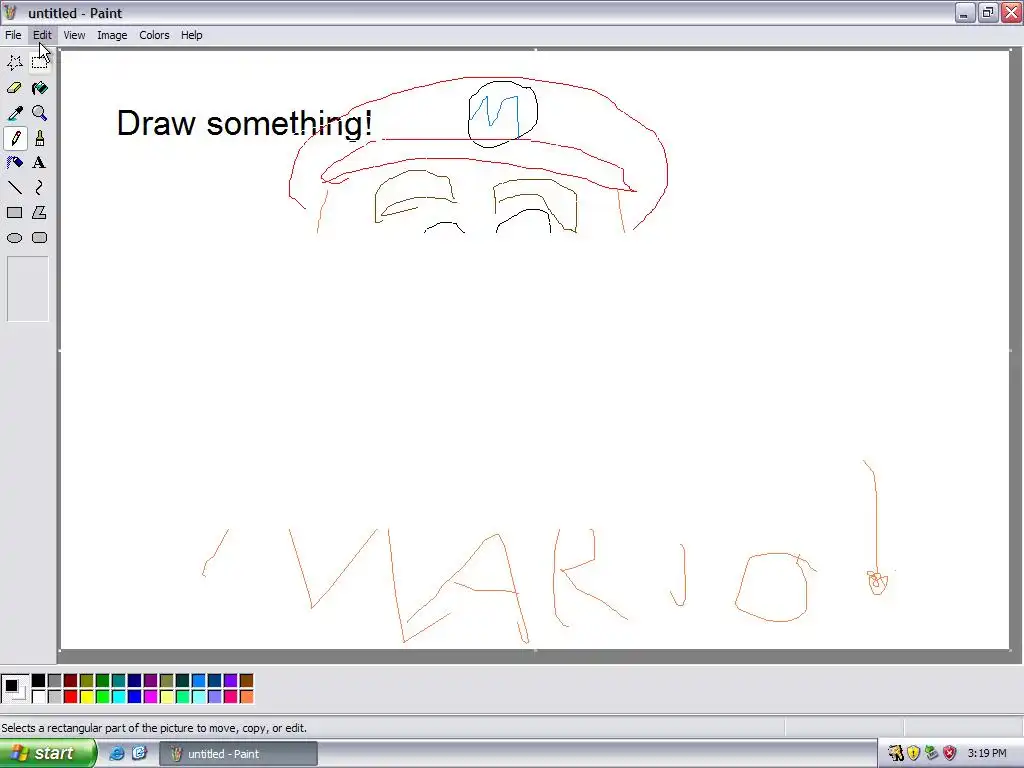Image resolution: width=1024 pixels, height=768 pixels.
Task: Choose the Ellipse tool
Action: (x=14, y=238)
